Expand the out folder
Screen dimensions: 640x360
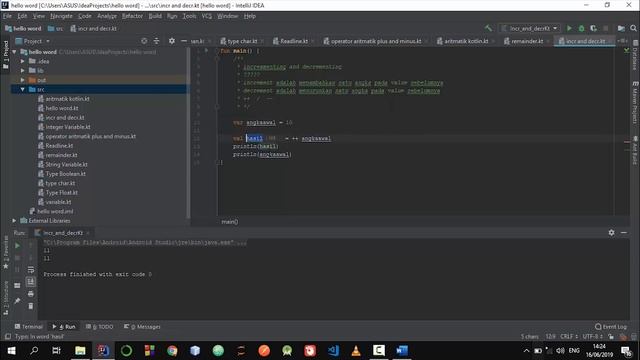point(23,80)
